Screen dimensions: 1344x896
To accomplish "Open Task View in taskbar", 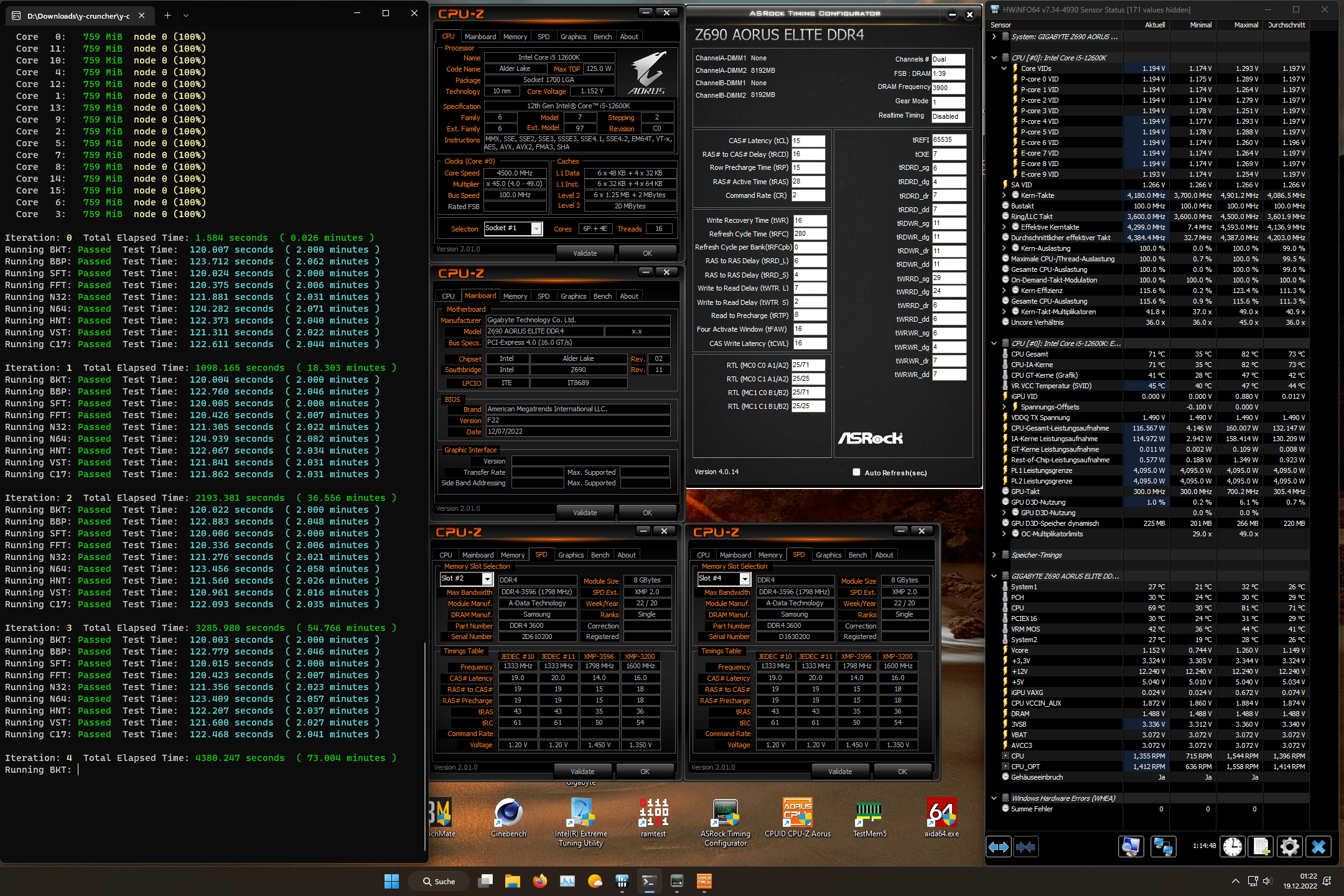I will click(x=485, y=881).
